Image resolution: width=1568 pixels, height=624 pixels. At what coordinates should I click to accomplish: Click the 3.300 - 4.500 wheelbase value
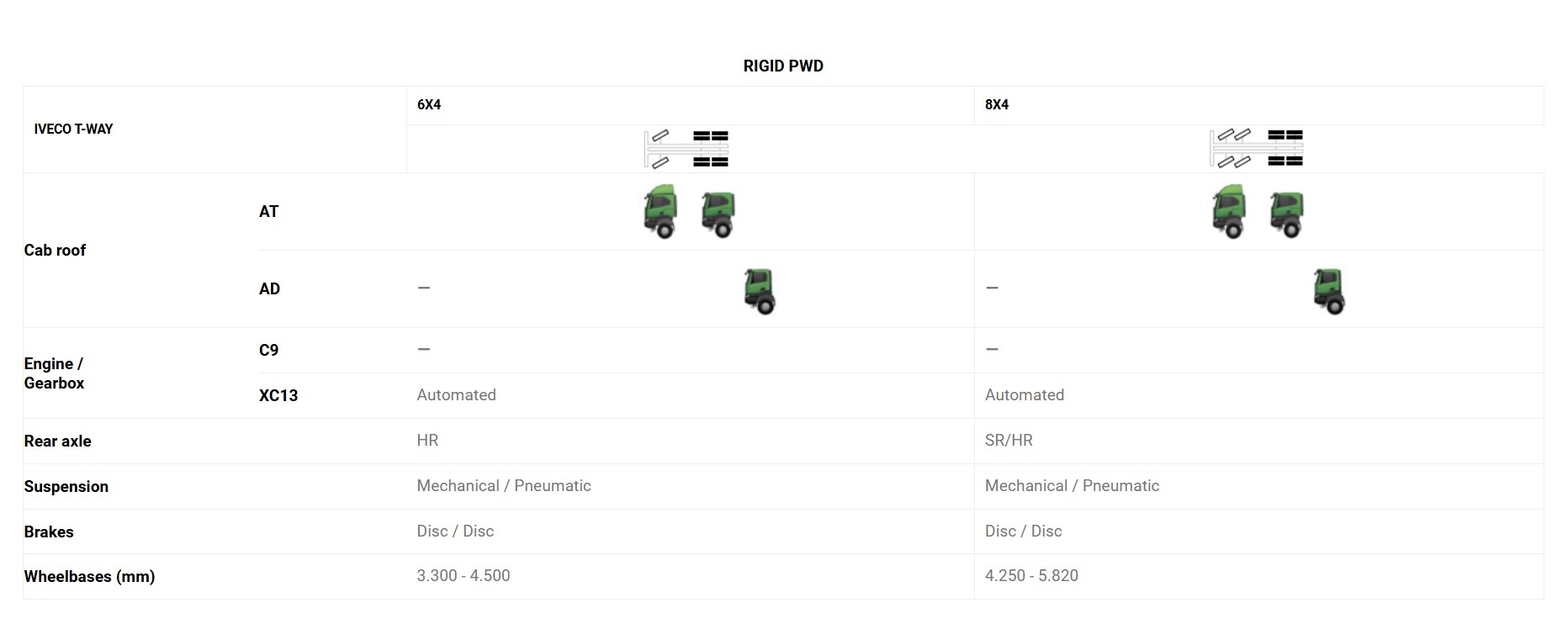(x=464, y=575)
